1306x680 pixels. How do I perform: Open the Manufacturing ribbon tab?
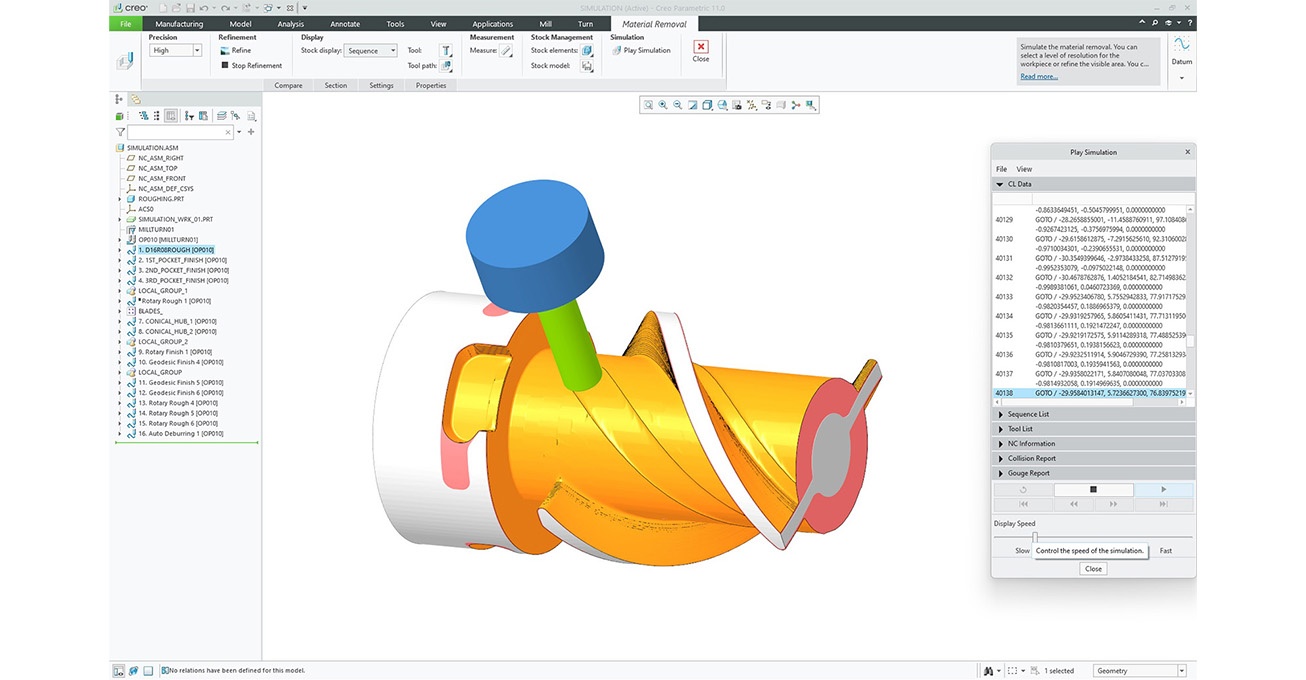pos(179,24)
